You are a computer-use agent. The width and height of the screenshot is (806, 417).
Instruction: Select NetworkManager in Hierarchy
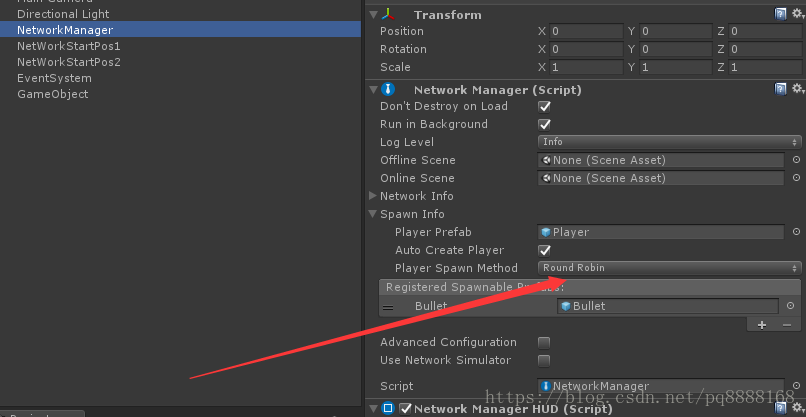[x=180, y=30]
